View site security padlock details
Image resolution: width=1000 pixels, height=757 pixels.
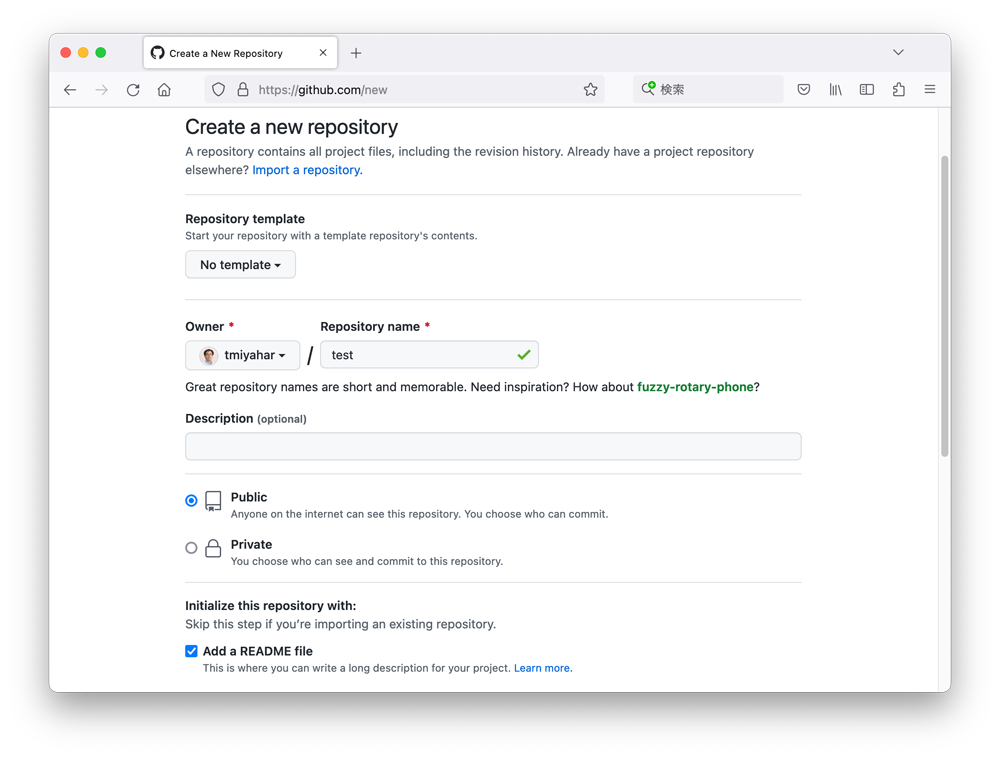pyautogui.click(x=242, y=90)
